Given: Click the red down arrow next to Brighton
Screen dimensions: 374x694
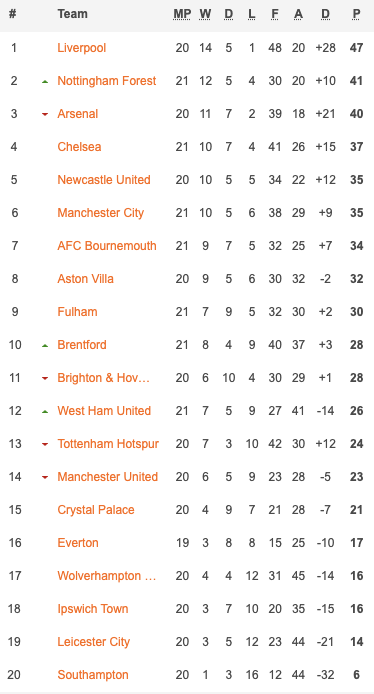Looking at the screenshot, I should [x=45, y=378].
